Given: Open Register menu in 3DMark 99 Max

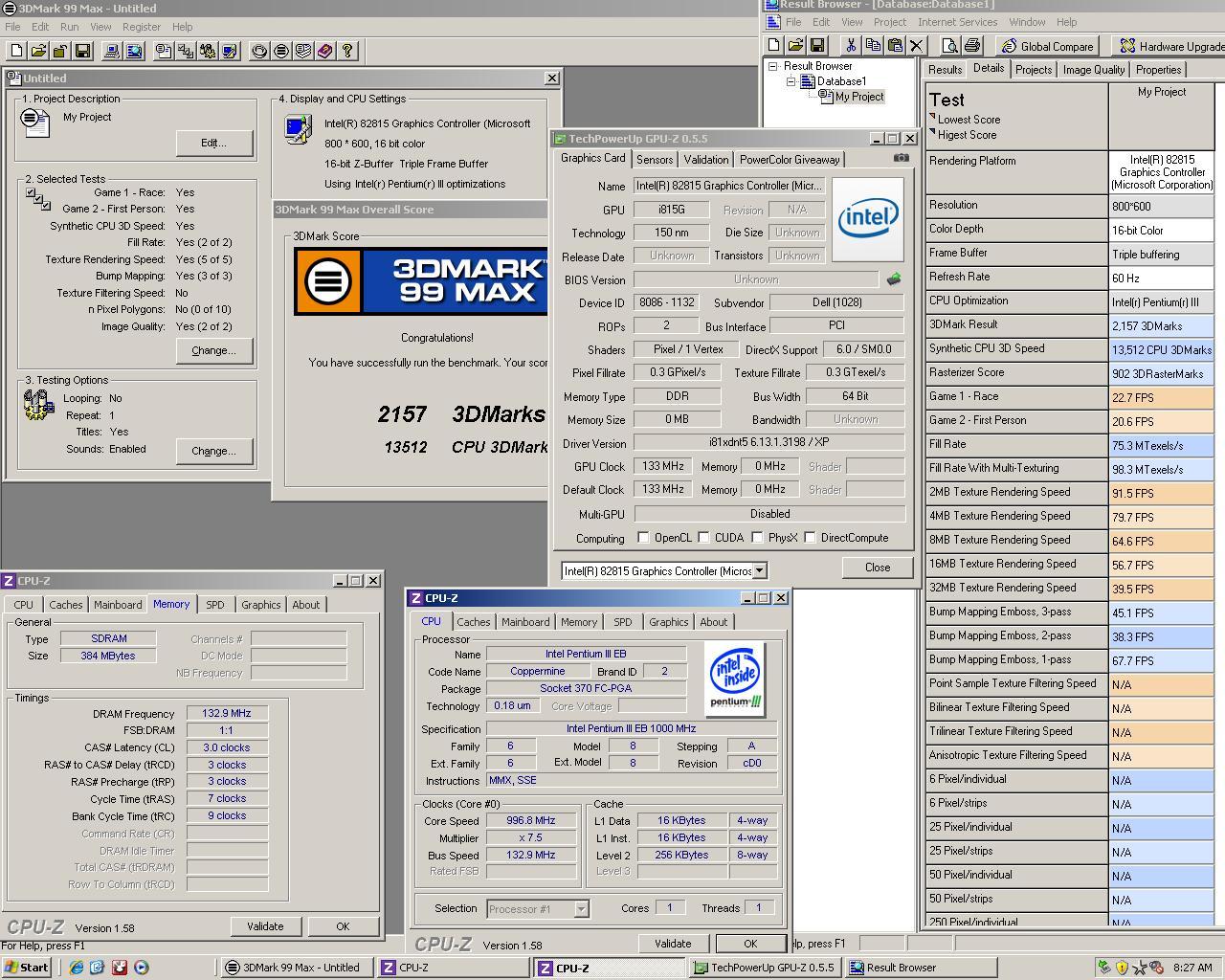Looking at the screenshot, I should (x=141, y=27).
